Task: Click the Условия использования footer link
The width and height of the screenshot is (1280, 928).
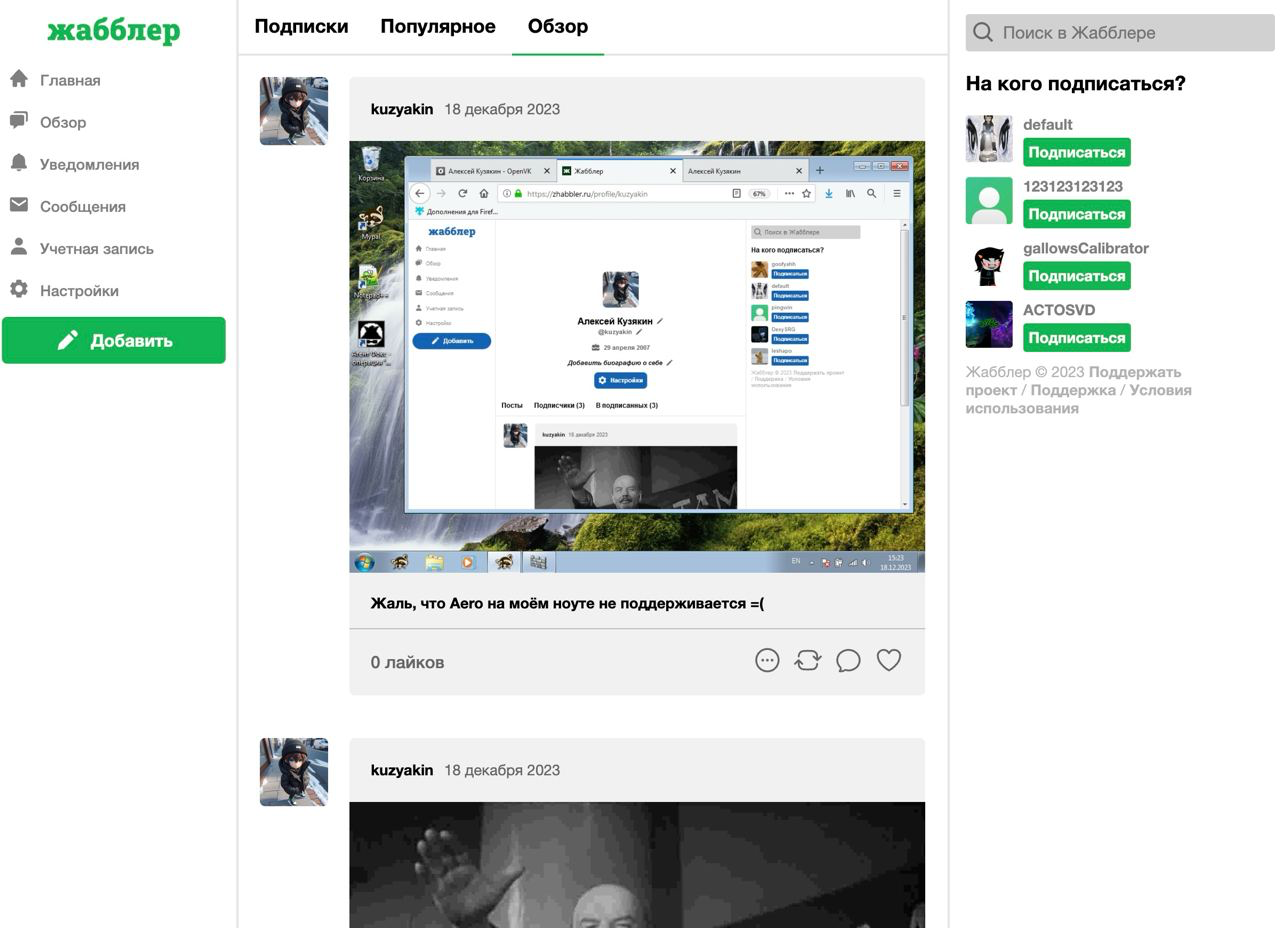Action: 1078,399
